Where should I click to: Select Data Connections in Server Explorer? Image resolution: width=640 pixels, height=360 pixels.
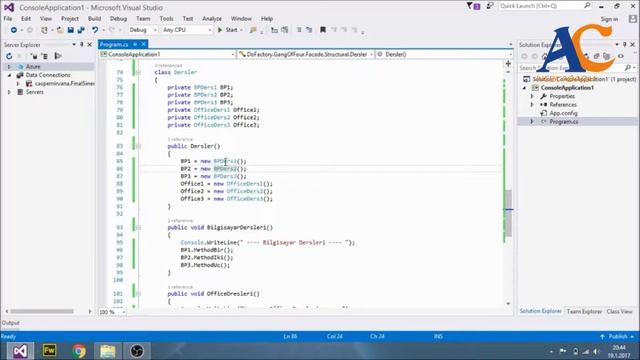(48, 75)
